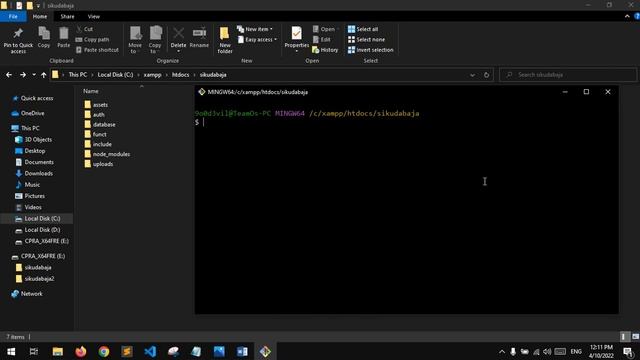Switch to the Home ribbon tab
Viewport: 640px width, 360px height.
(40, 16)
